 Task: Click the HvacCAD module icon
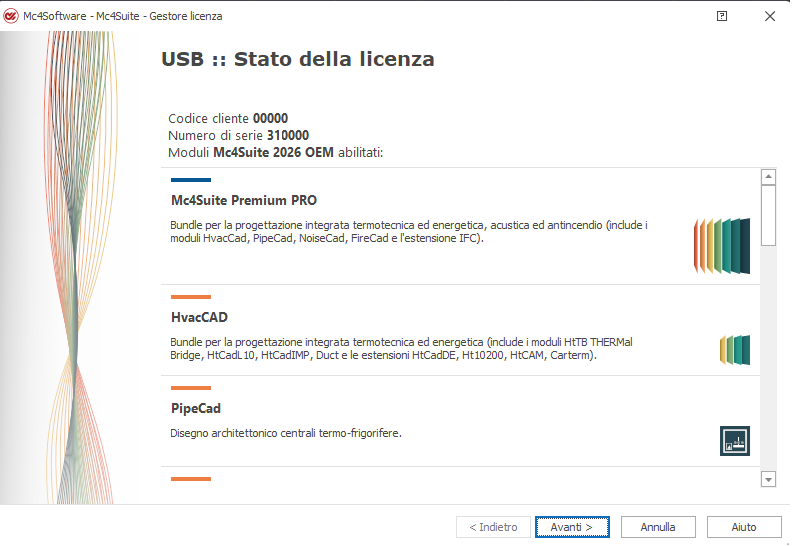(735, 350)
